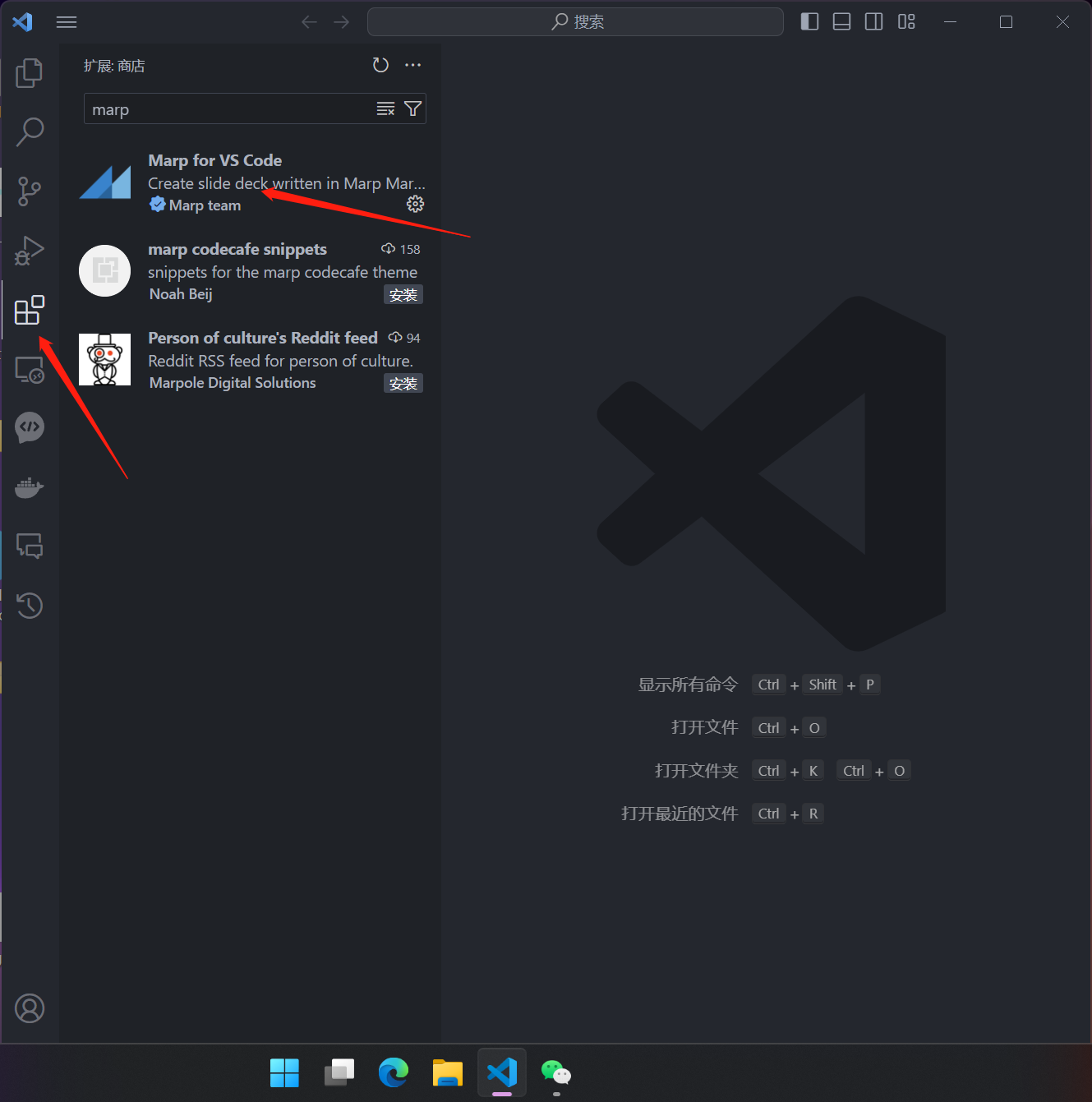Screen dimensions: 1092x1102
Task: Click the marp codecafe snippets logo
Action: coord(105,270)
